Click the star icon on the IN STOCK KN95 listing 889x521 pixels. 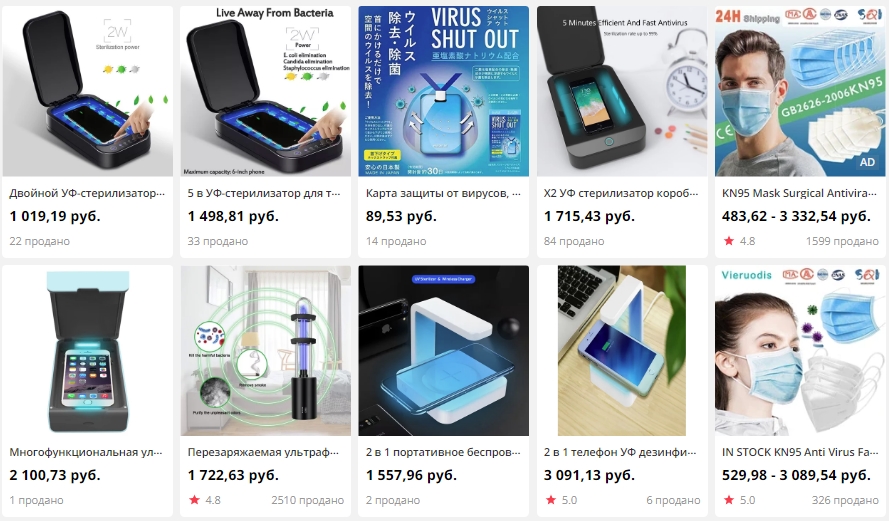[x=729, y=500]
